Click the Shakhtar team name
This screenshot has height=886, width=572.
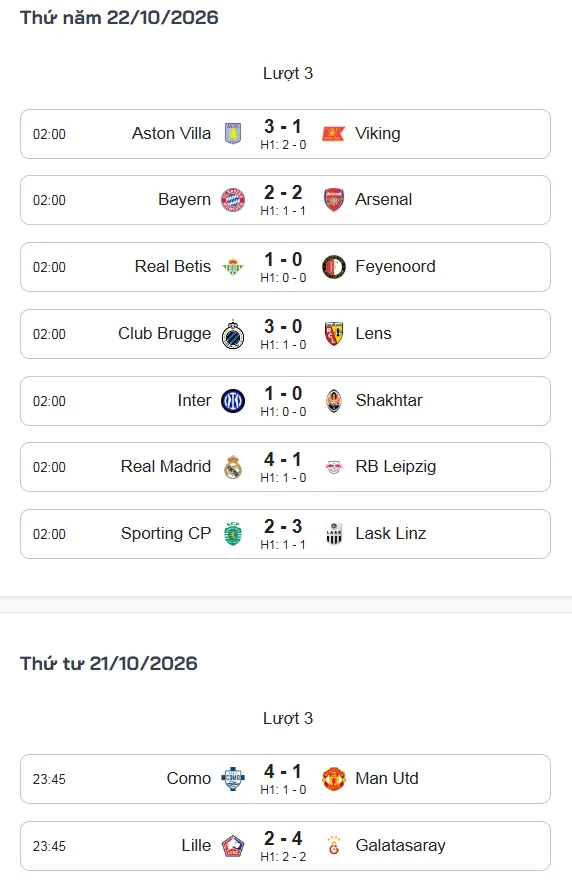[x=389, y=400]
